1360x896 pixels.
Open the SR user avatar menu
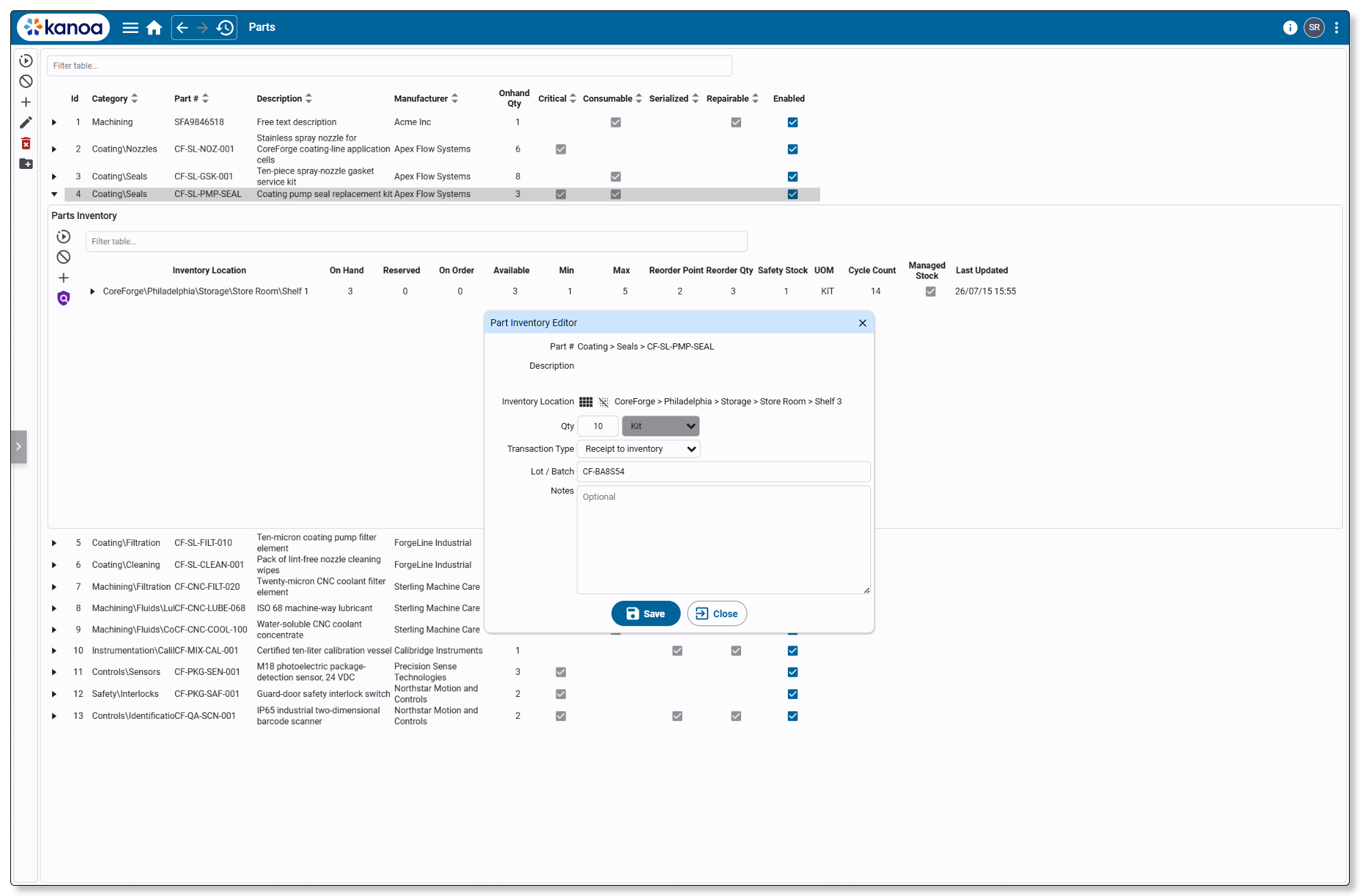pyautogui.click(x=1314, y=27)
